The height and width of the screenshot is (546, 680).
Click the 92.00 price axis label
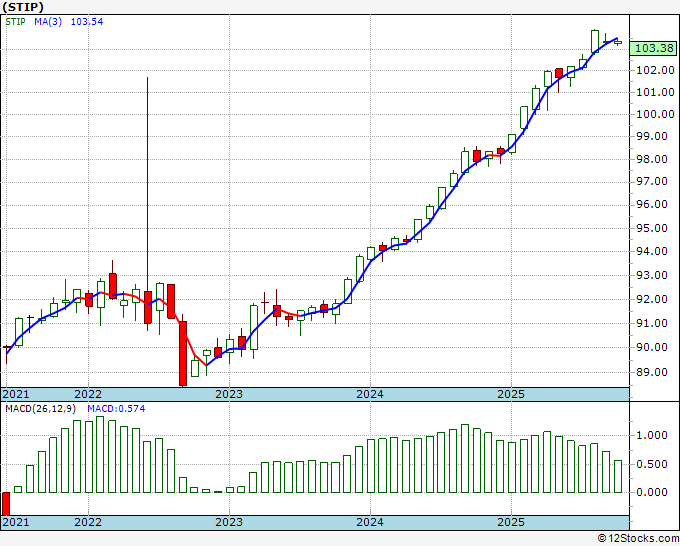pyautogui.click(x=651, y=299)
